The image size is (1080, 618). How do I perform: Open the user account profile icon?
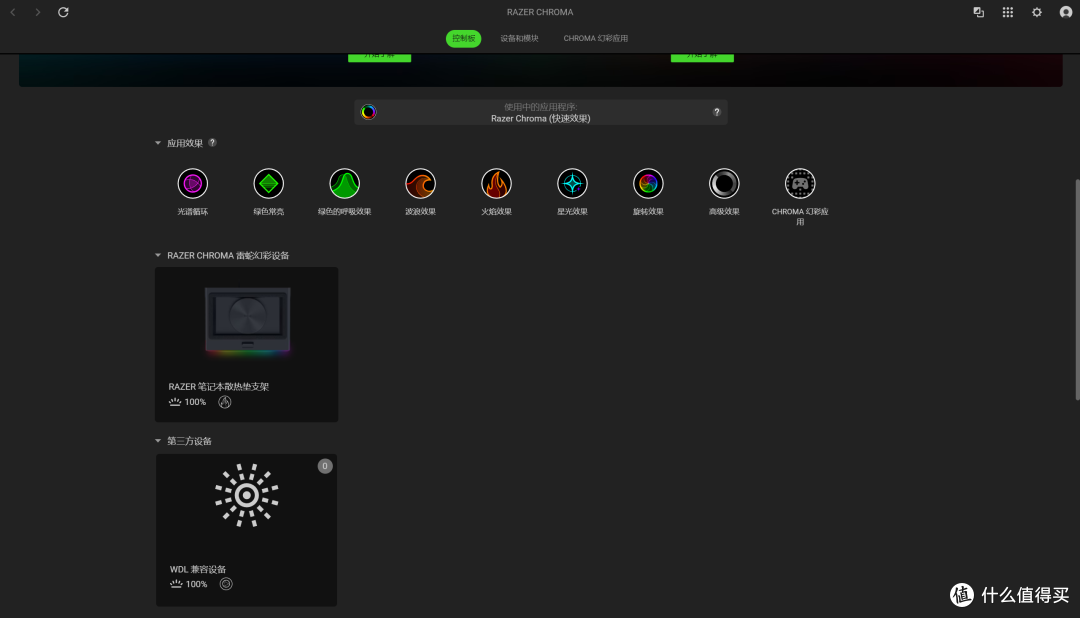coord(1066,12)
